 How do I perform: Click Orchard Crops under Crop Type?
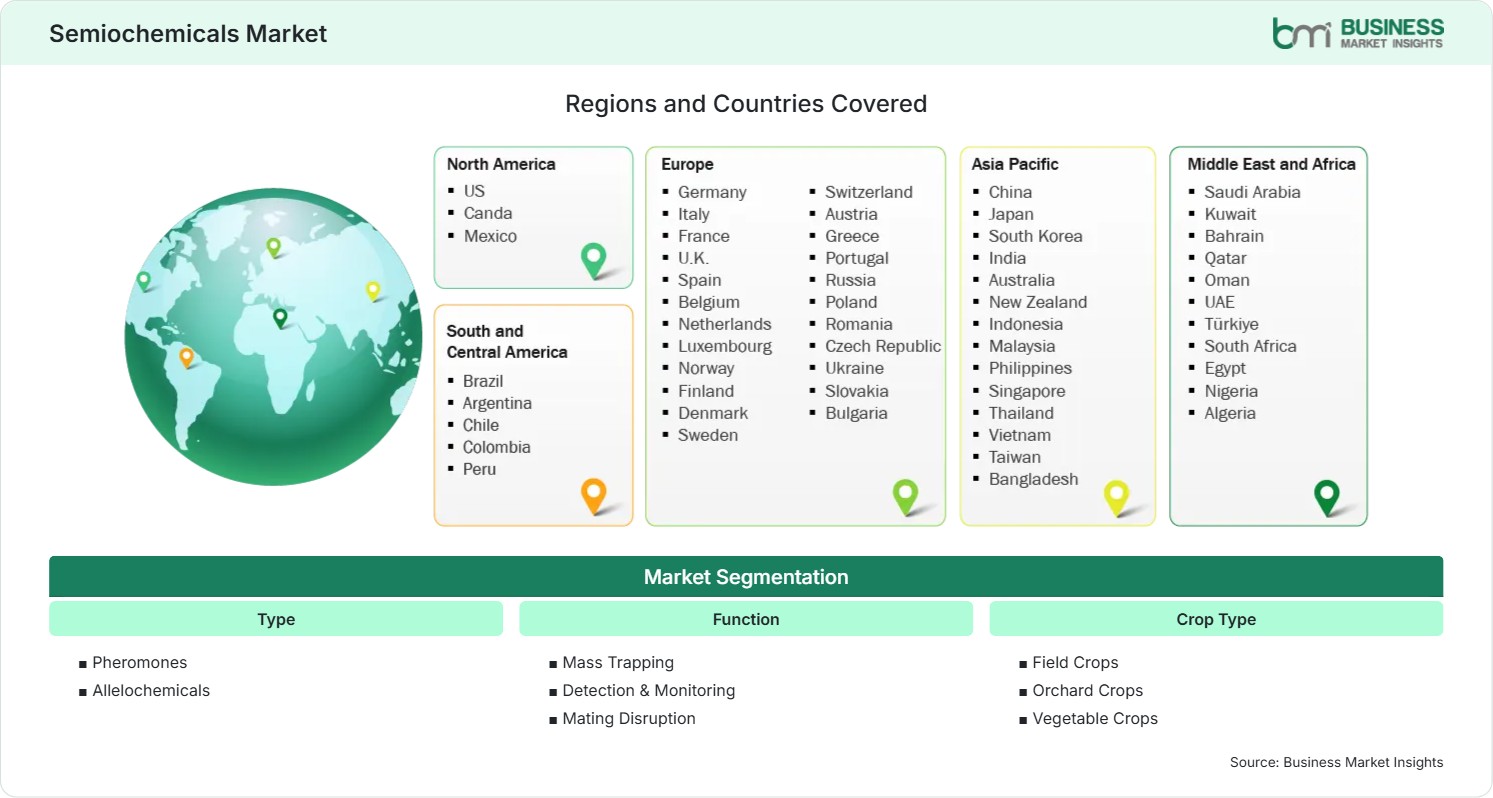click(1087, 690)
